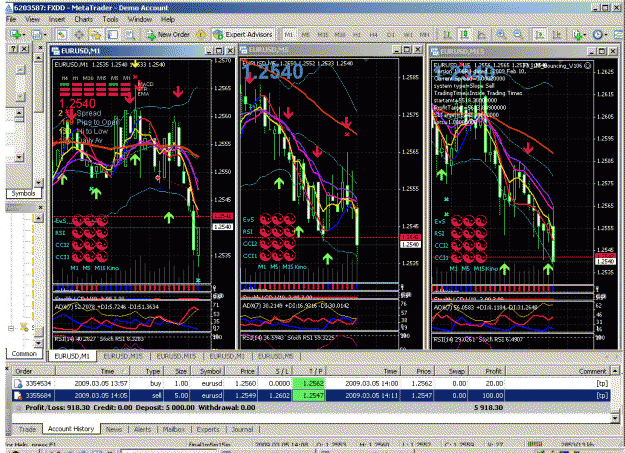Switch to the Experts tab in Terminal
Image resolution: width=625 pixels, height=453 pixels.
click(208, 429)
